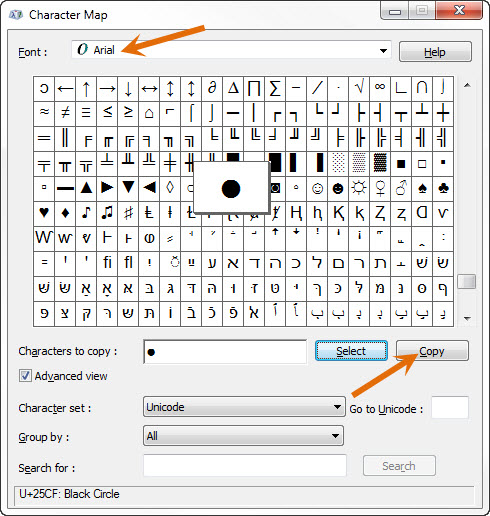Select the male sign character
The width and height of the screenshot is (490, 516).
coord(401,189)
